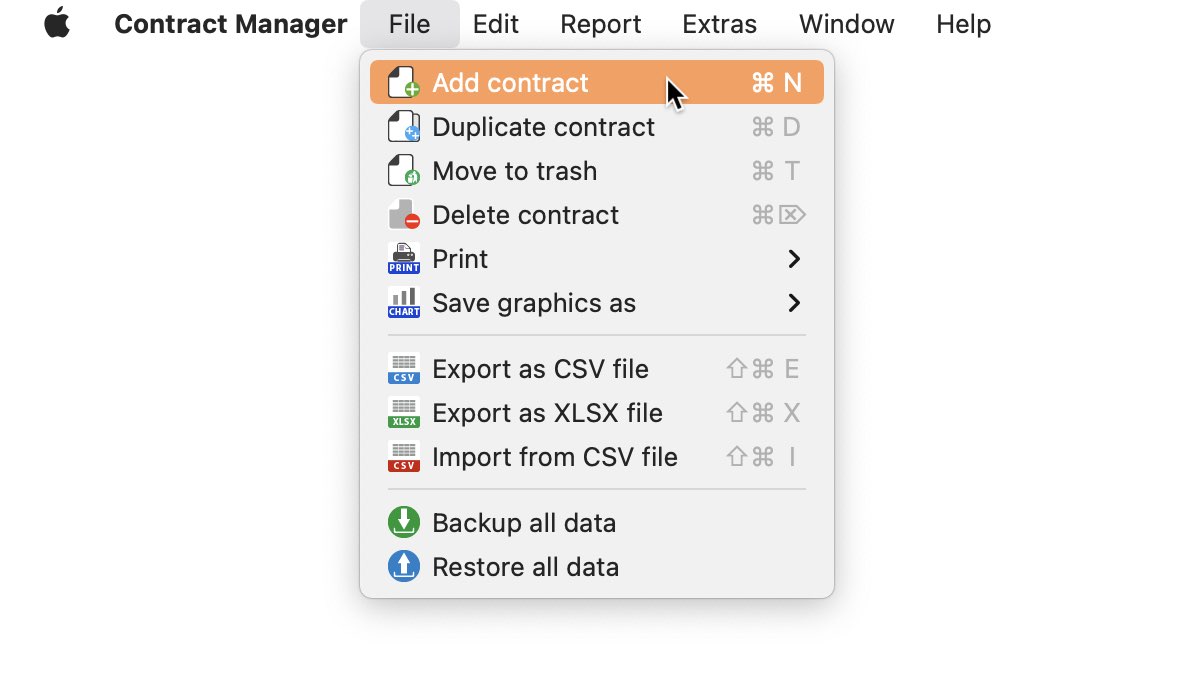This screenshot has width=1200, height=700.
Task: Click the Duplicate contract icon
Action: [x=404, y=127]
